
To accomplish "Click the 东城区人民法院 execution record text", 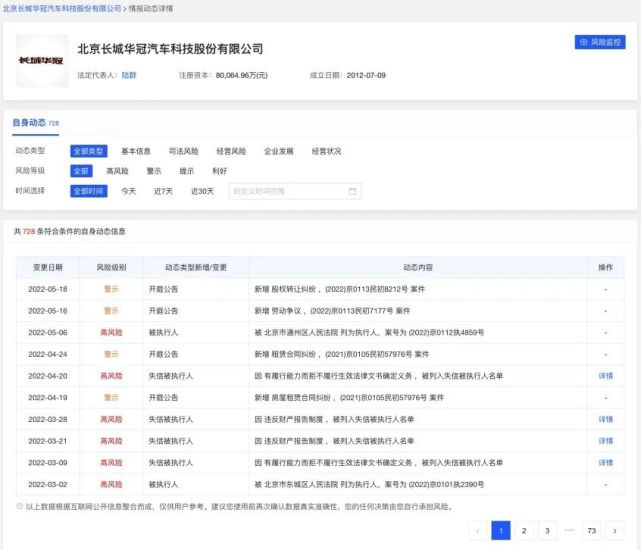I will tap(369, 484).
